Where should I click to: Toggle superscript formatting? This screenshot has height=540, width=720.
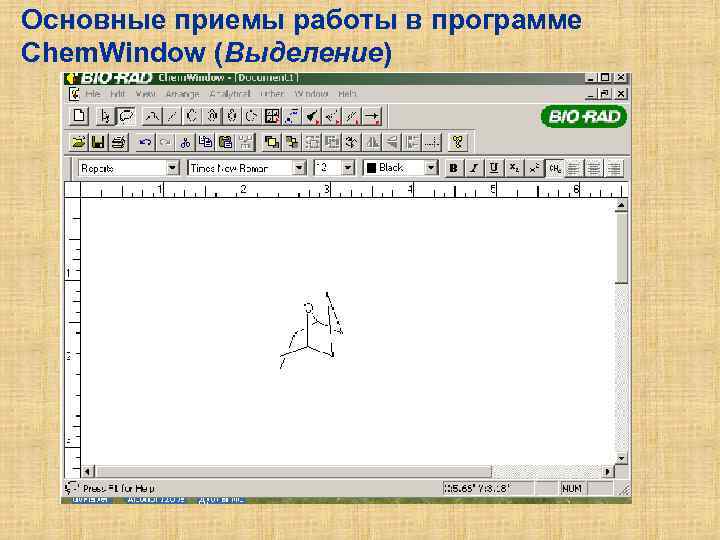tap(534, 168)
